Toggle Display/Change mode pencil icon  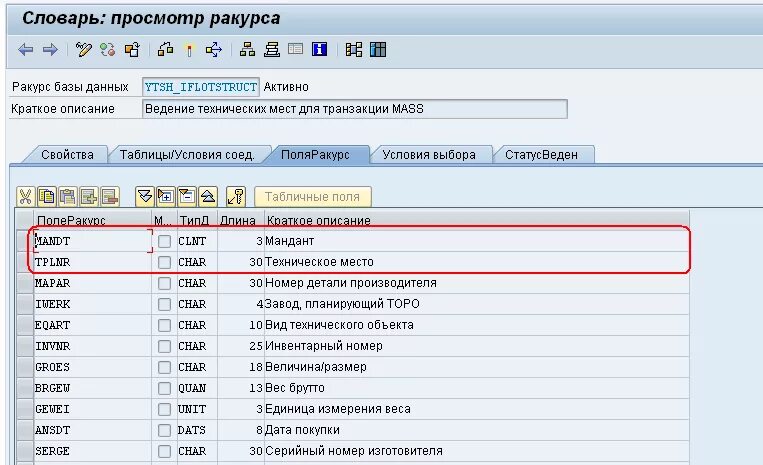[x=84, y=50]
